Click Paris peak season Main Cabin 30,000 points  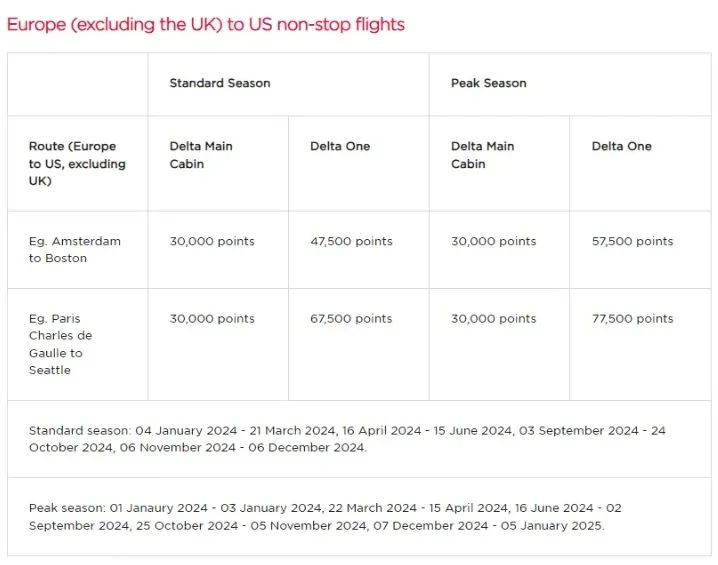click(493, 319)
